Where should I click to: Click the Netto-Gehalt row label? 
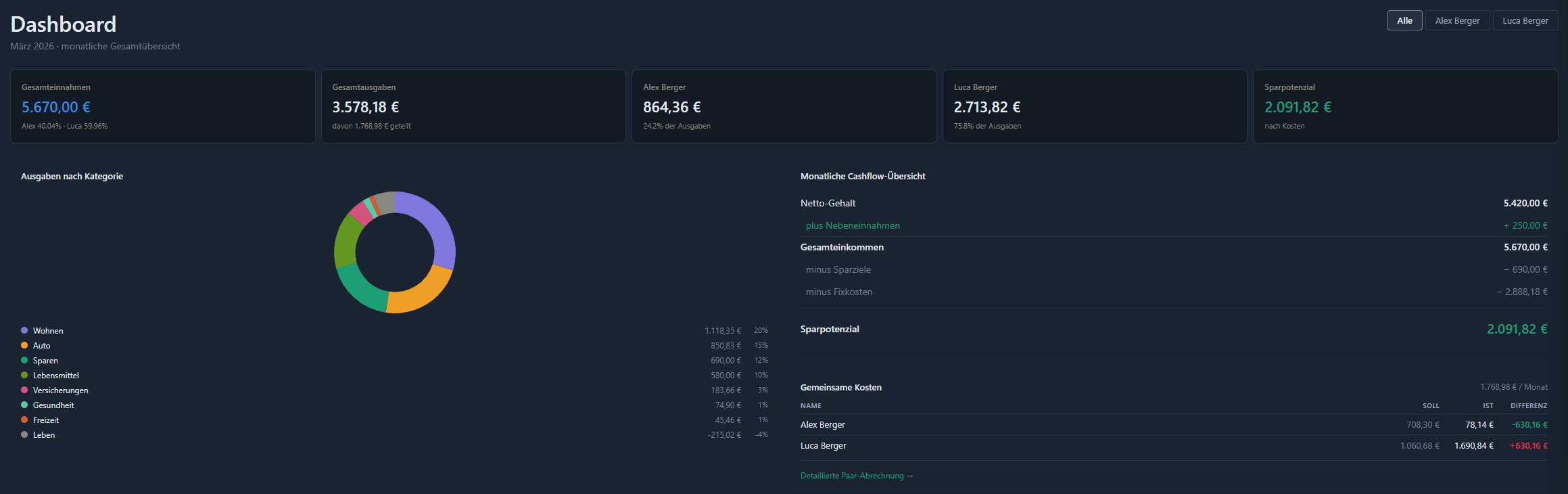828,203
